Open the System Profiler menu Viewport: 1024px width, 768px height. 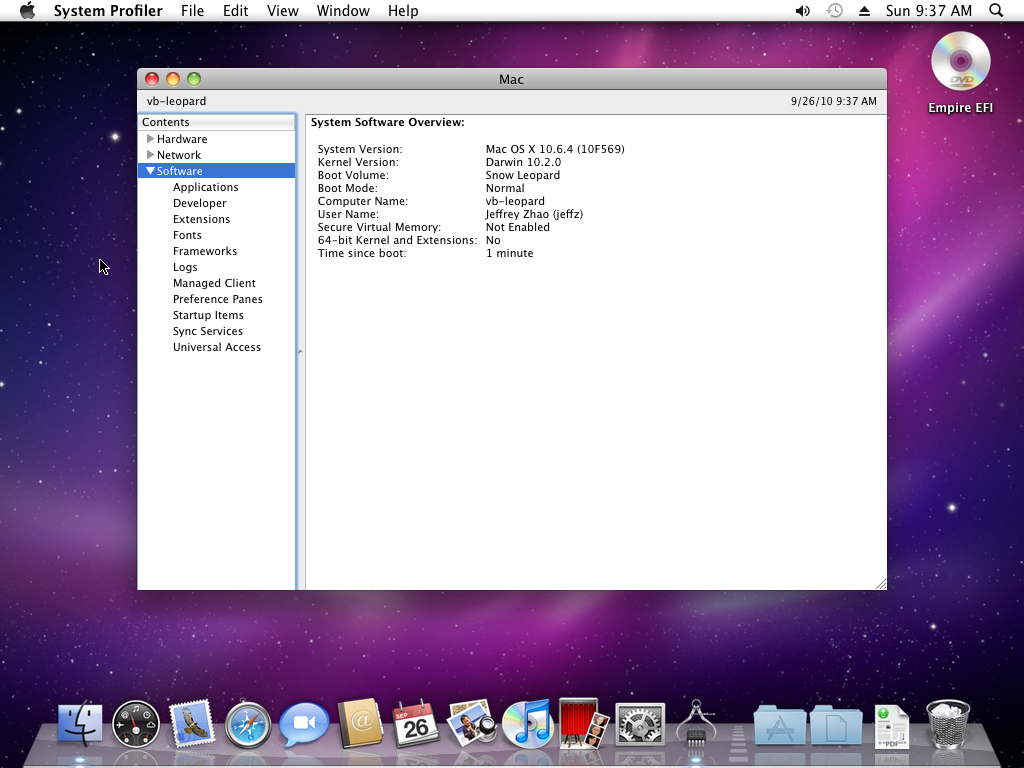108,10
